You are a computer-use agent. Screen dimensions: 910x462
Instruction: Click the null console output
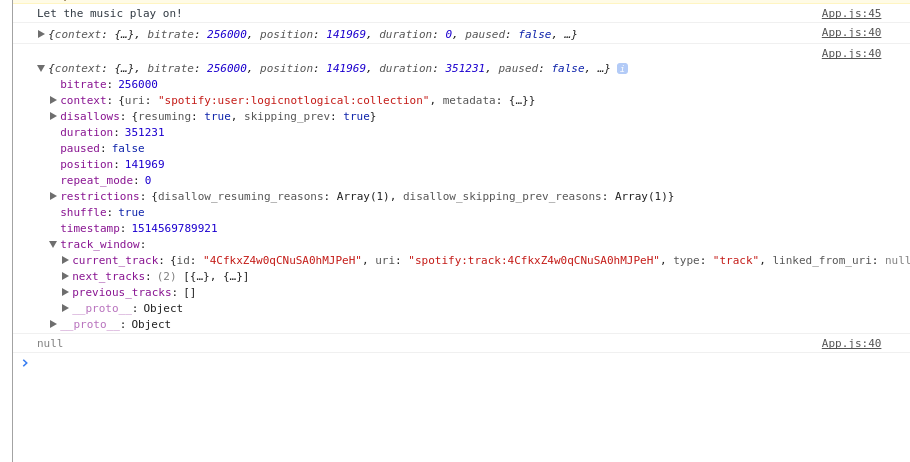click(x=50, y=343)
